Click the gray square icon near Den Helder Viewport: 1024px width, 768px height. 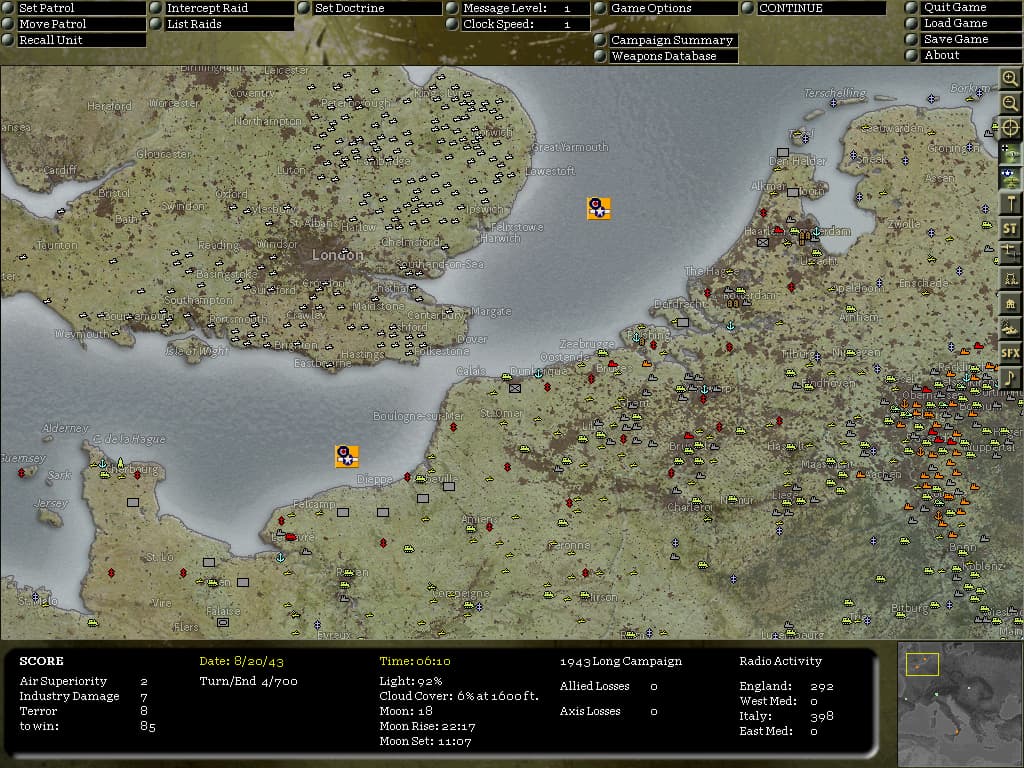pyautogui.click(x=782, y=152)
